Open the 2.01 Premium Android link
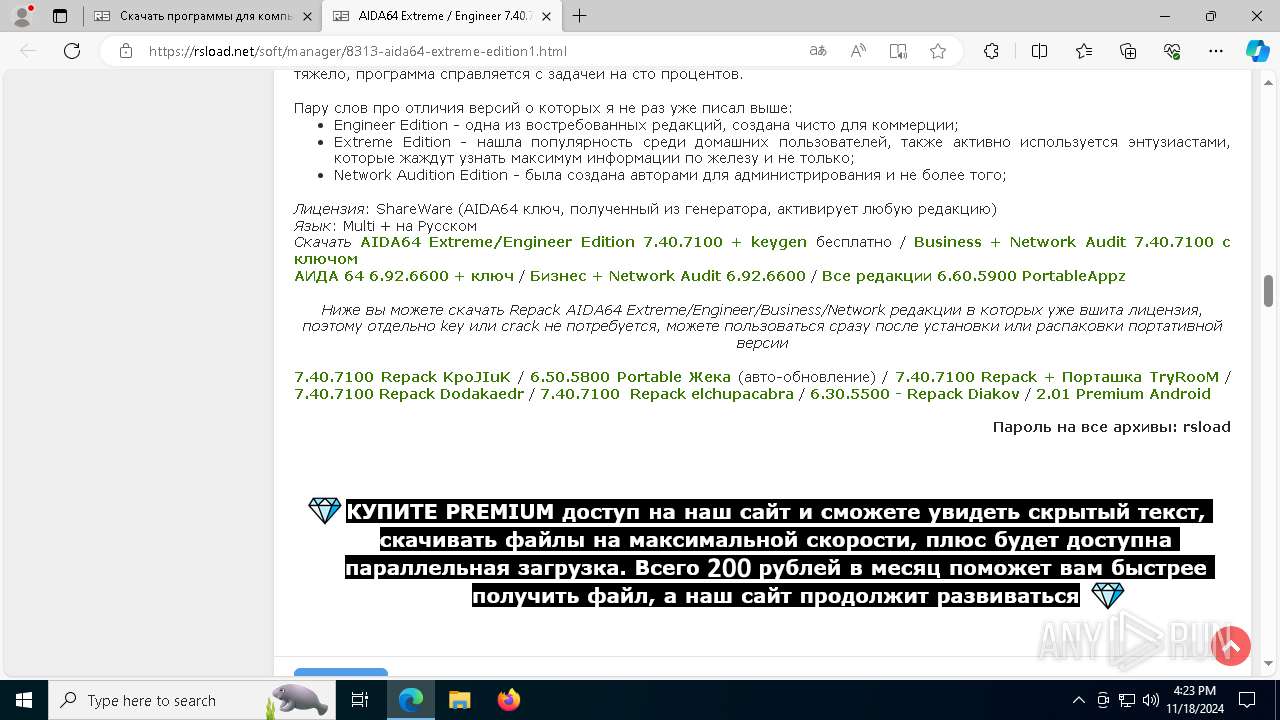1280x720 pixels. [x=1123, y=394]
